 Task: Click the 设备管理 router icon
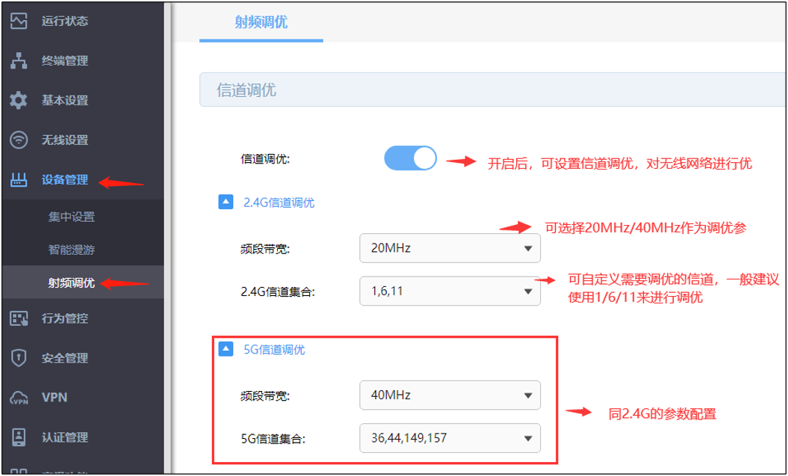(19, 179)
